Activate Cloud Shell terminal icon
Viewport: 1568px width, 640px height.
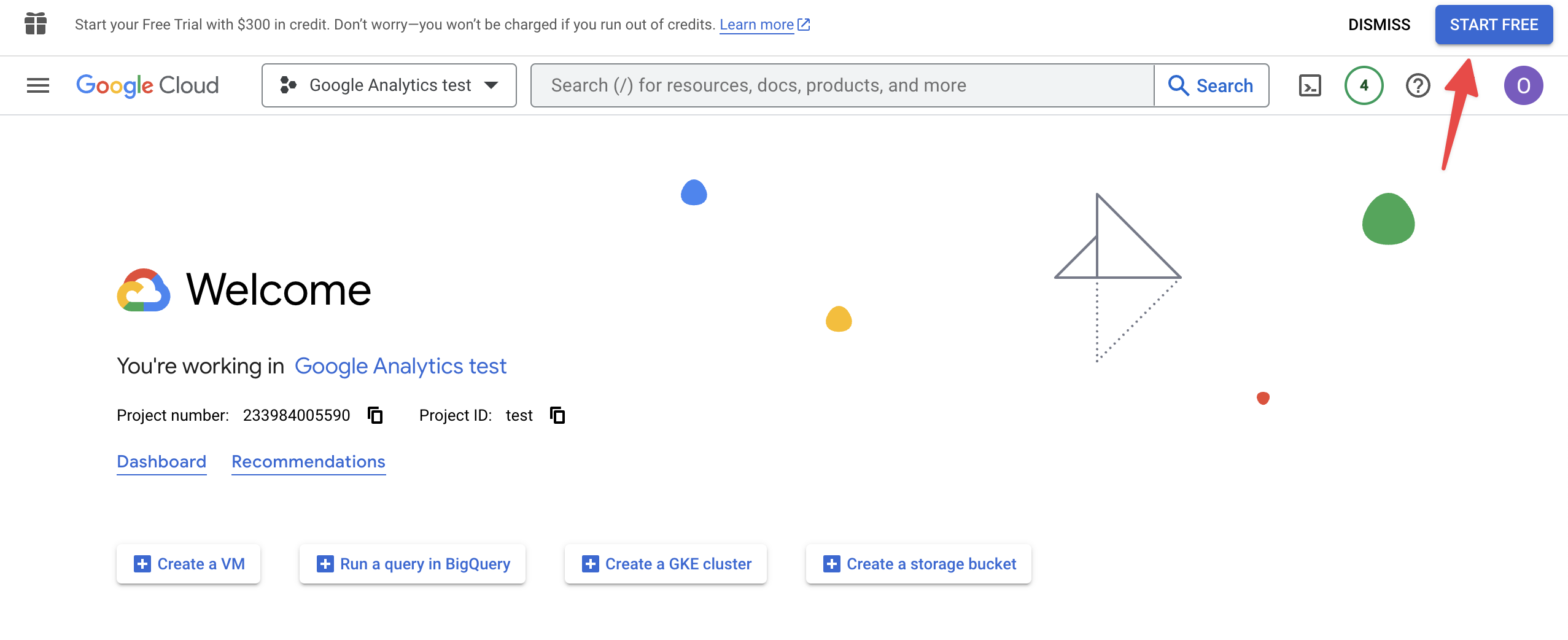point(1310,85)
